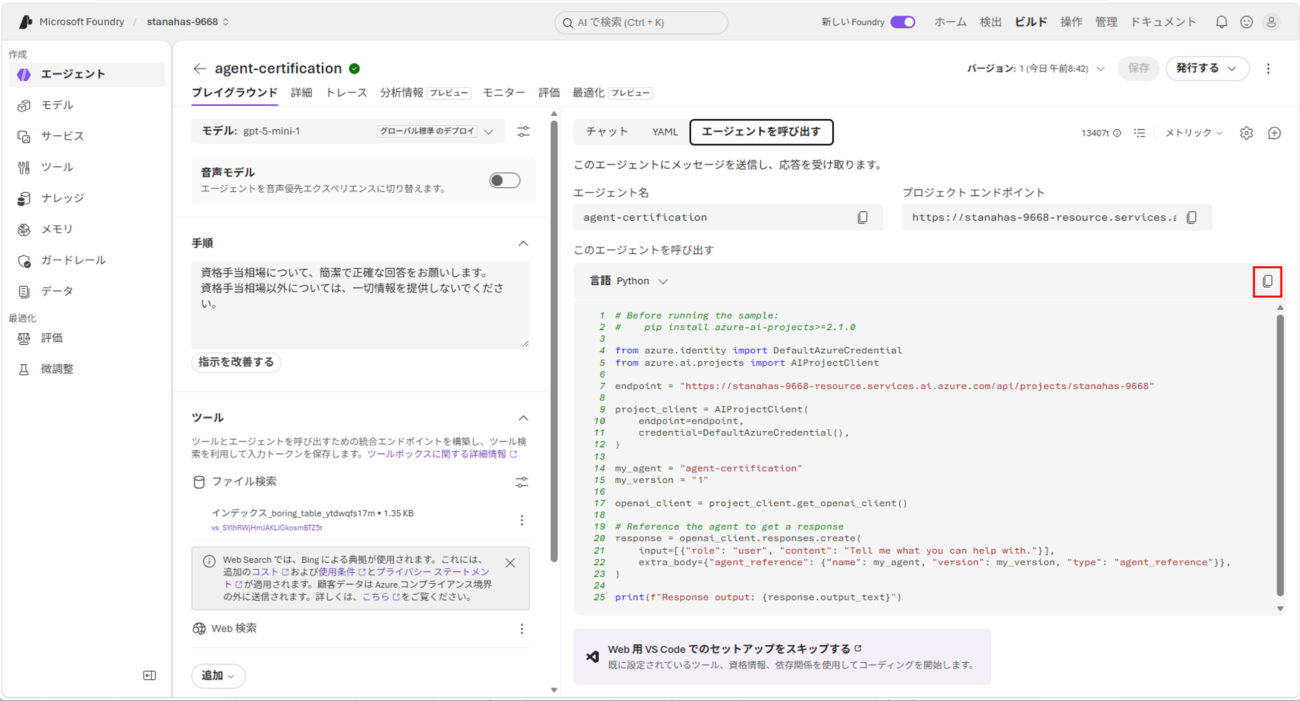Switch to YAML tab
The height and width of the screenshot is (701, 1300).
point(665,132)
